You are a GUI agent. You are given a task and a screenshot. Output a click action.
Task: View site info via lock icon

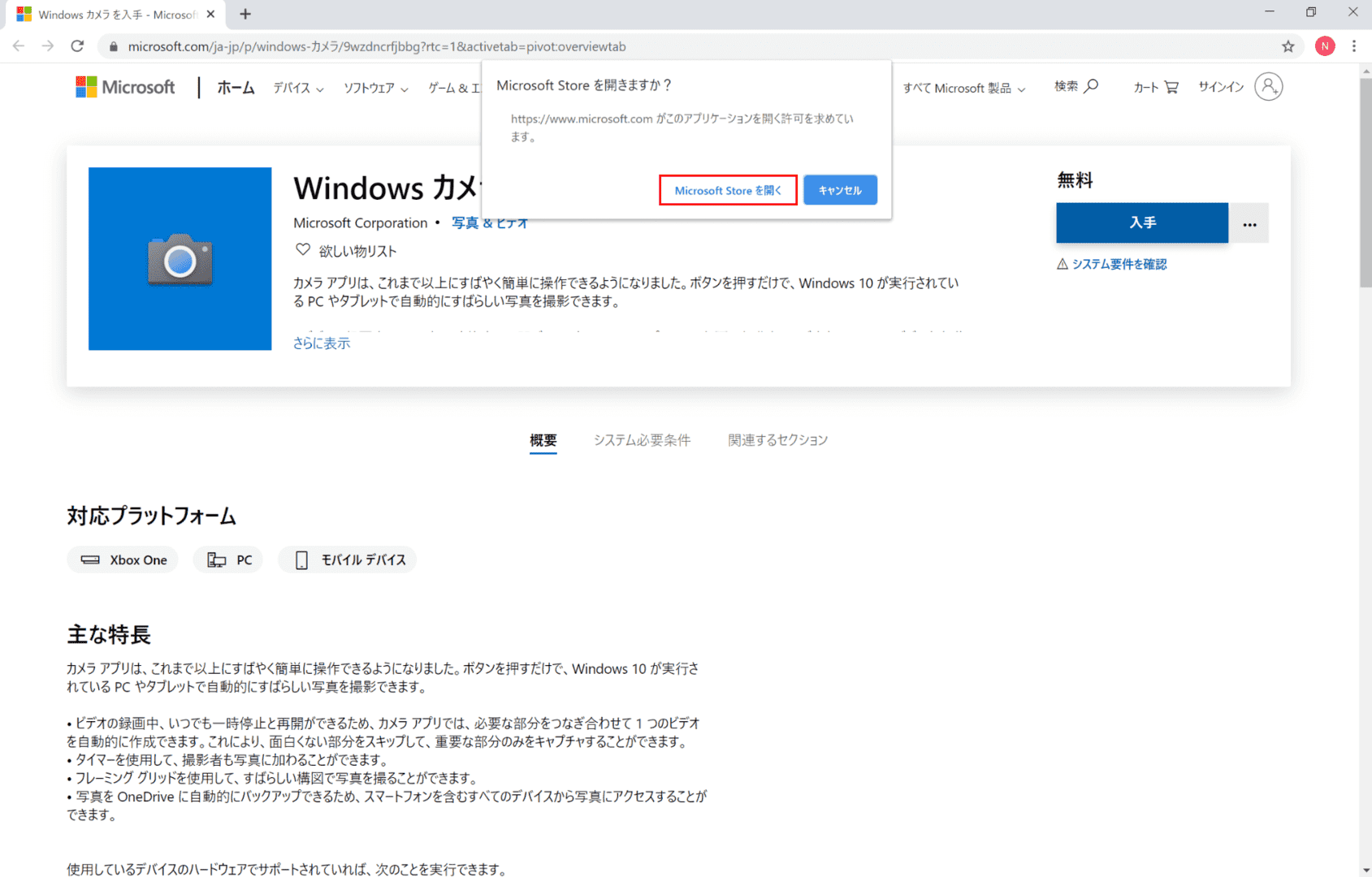coord(114,46)
